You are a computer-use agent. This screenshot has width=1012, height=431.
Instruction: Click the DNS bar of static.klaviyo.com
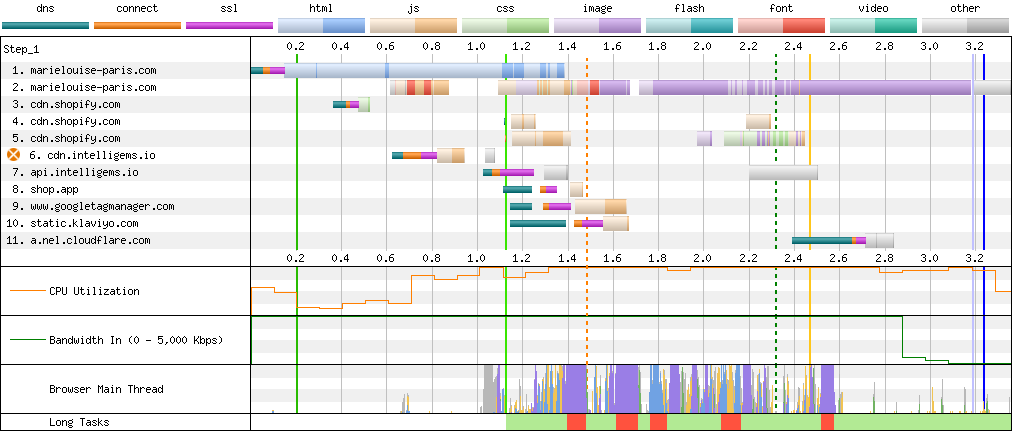tap(538, 223)
